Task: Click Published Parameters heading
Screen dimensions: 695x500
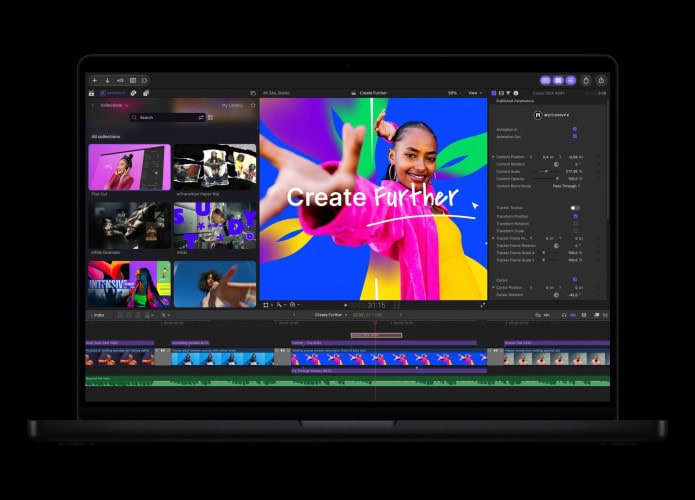Action: click(515, 101)
